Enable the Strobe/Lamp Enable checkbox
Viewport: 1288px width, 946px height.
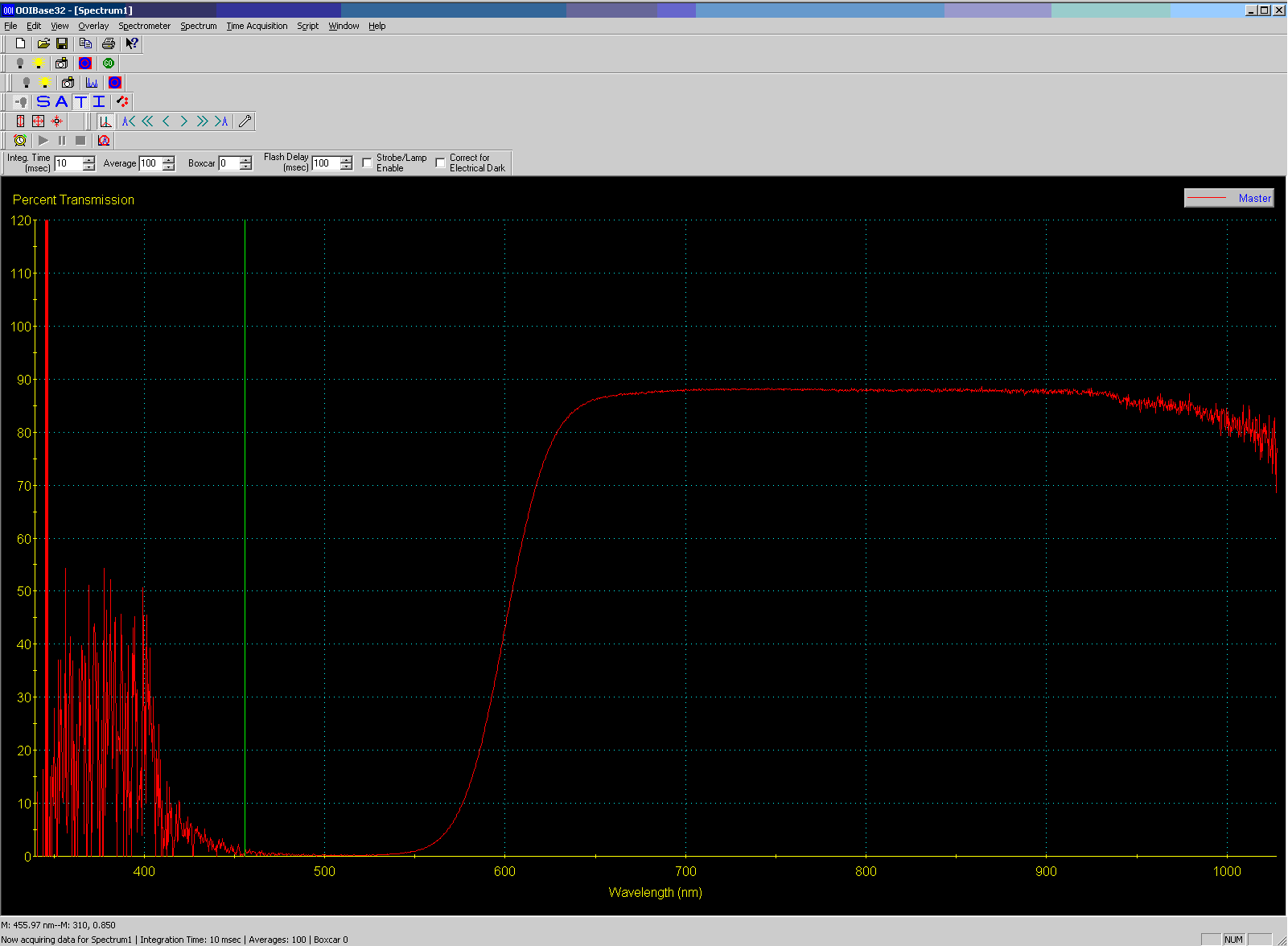[367, 163]
